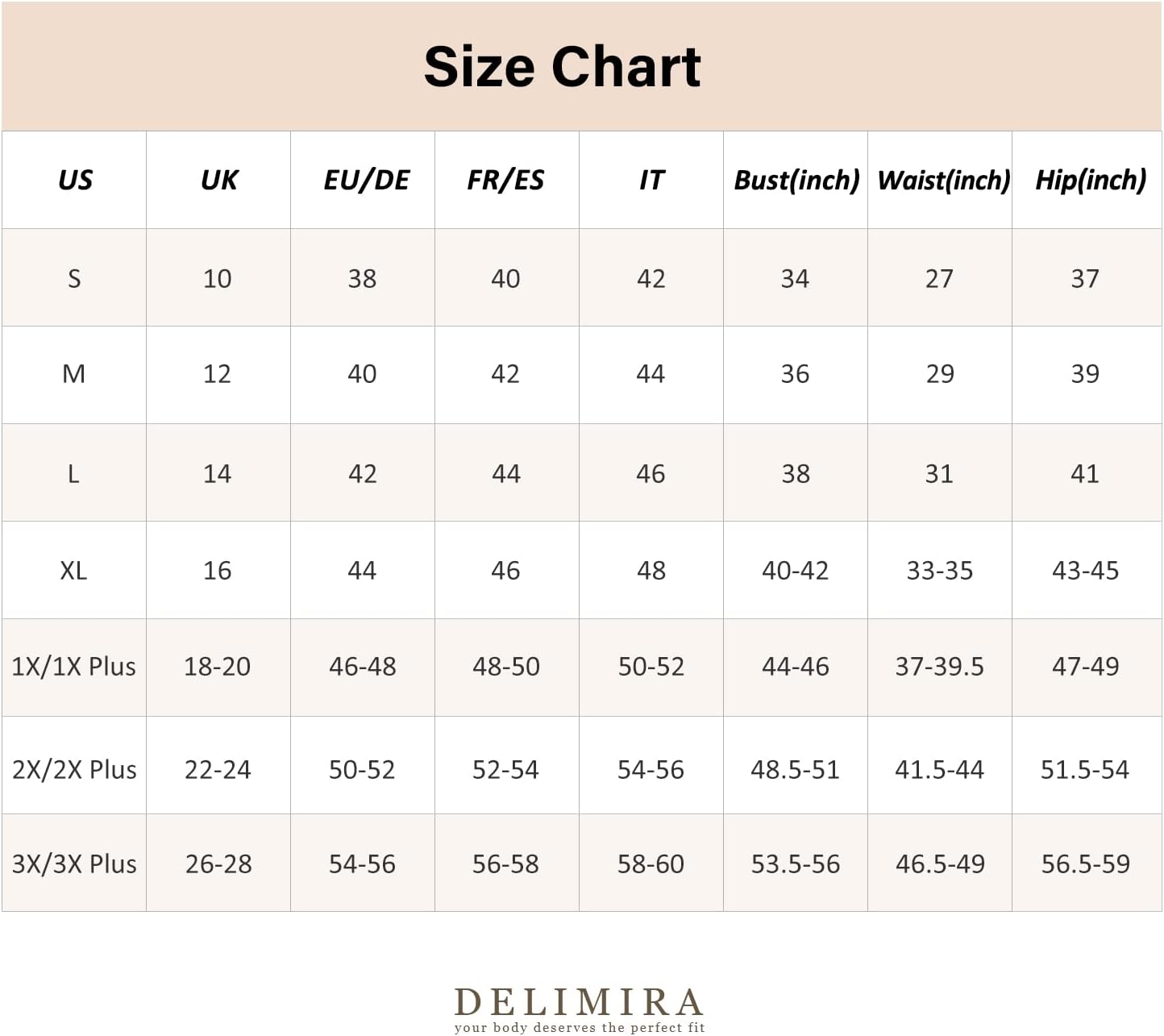Select the FR/ES column header
This screenshot has height=1036, width=1164.
[x=505, y=180]
